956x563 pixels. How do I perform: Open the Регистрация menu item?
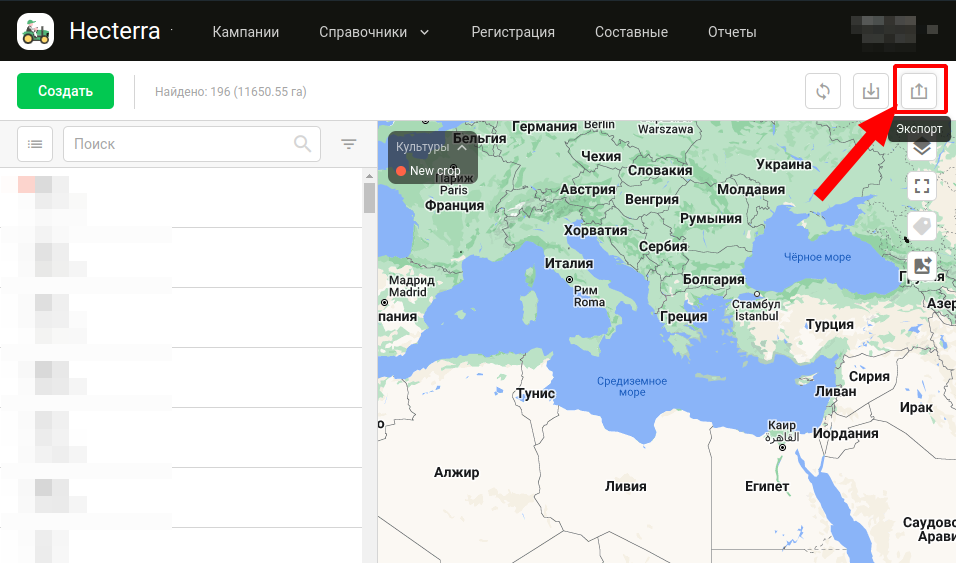[x=513, y=32]
